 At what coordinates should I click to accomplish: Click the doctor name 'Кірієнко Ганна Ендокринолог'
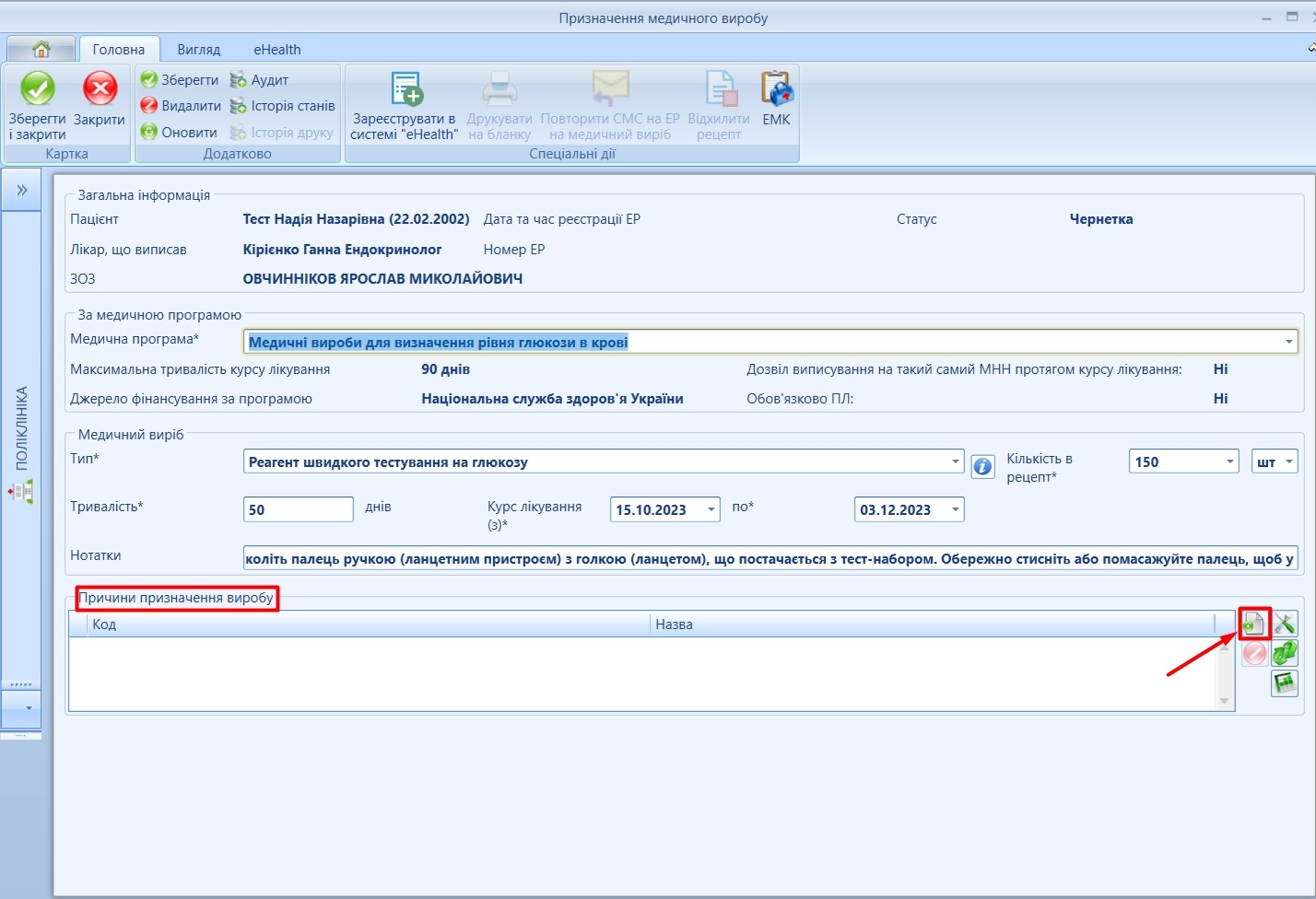pos(342,250)
